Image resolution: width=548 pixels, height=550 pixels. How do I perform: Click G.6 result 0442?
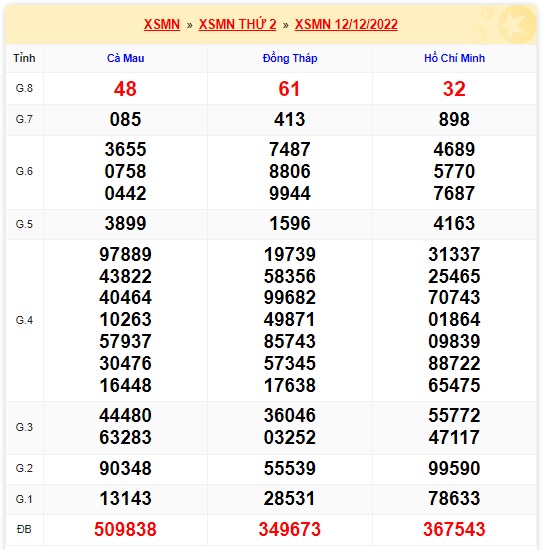point(125,193)
